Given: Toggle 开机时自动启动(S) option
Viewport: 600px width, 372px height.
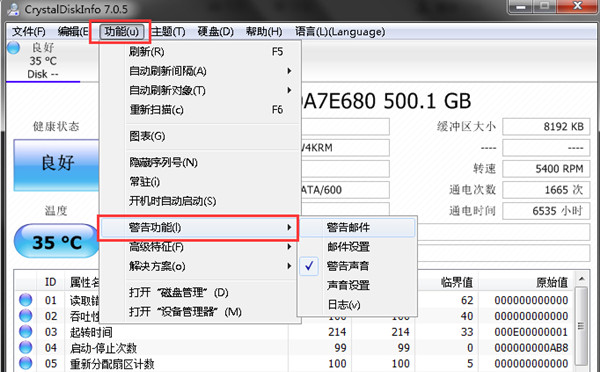Looking at the screenshot, I should point(200,201).
